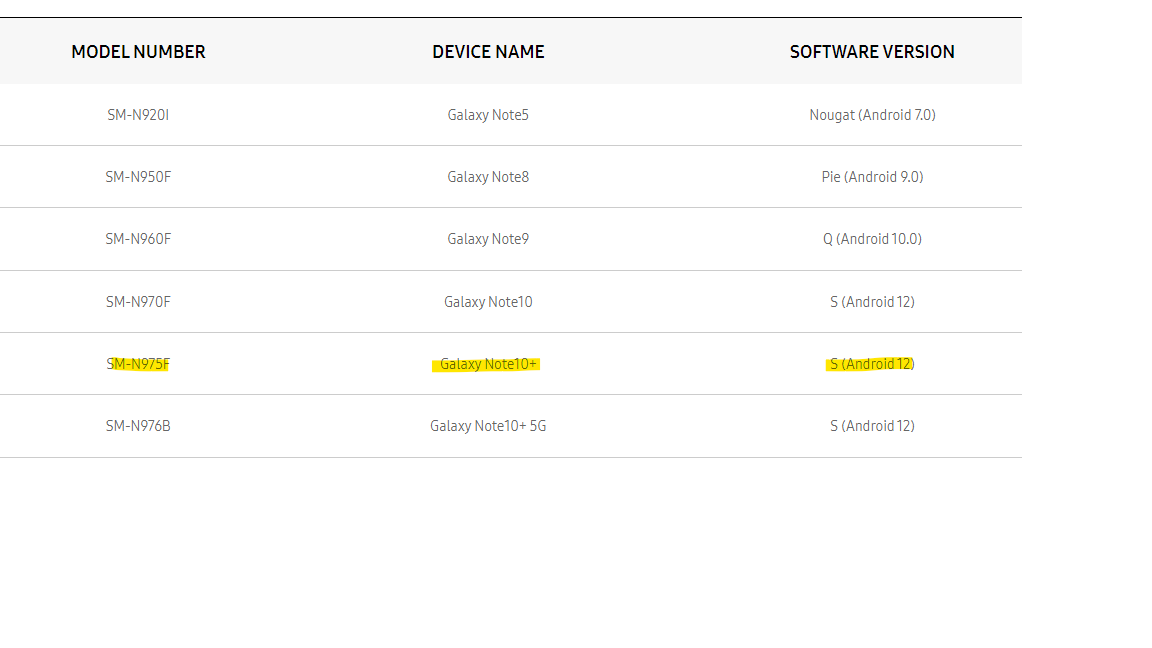Screen dimensions: 1152x648
Task: Select Nougat (Android 7.0) software version
Action: (x=872, y=114)
